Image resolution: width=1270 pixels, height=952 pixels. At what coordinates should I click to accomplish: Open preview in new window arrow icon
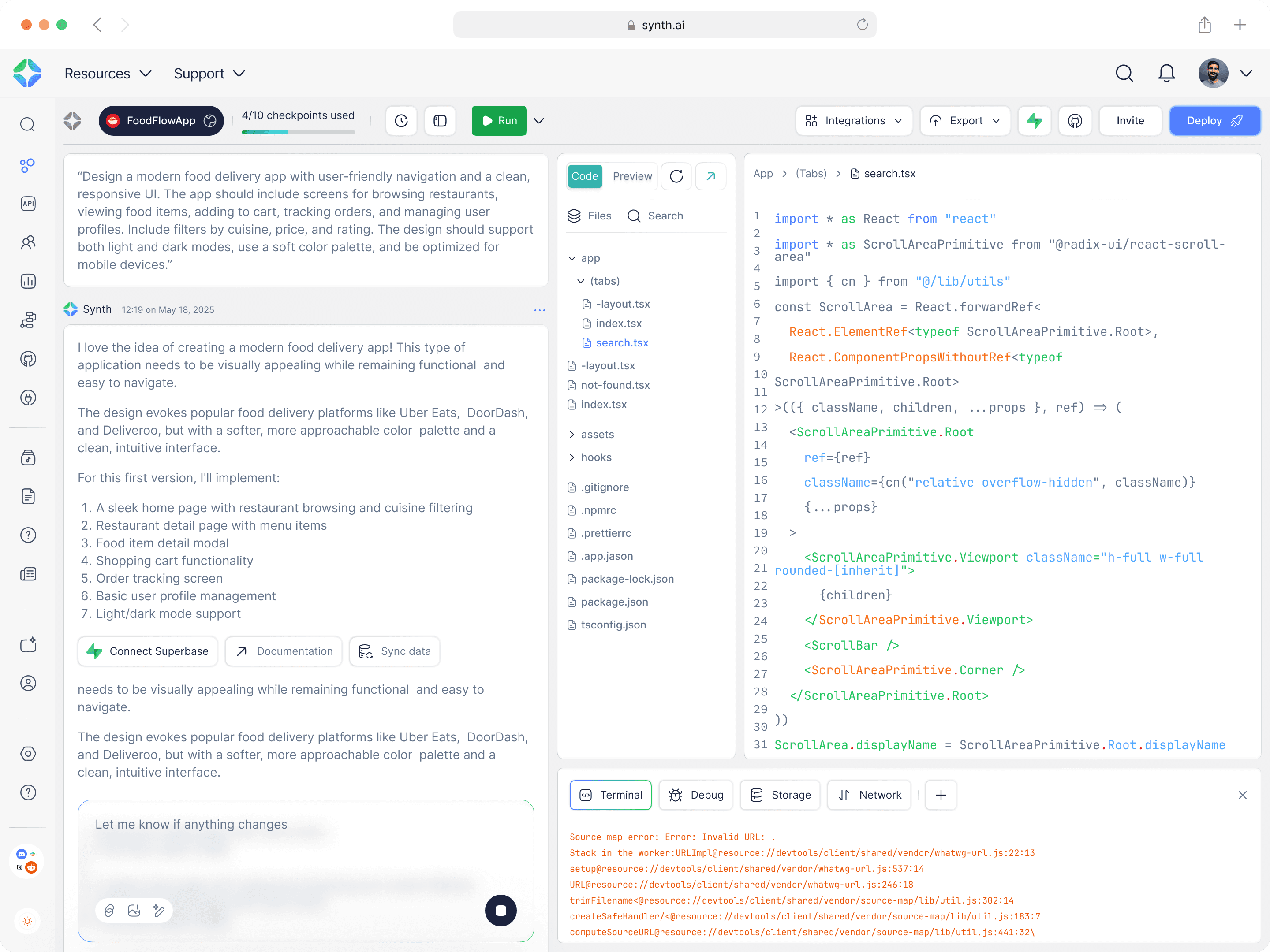click(710, 176)
